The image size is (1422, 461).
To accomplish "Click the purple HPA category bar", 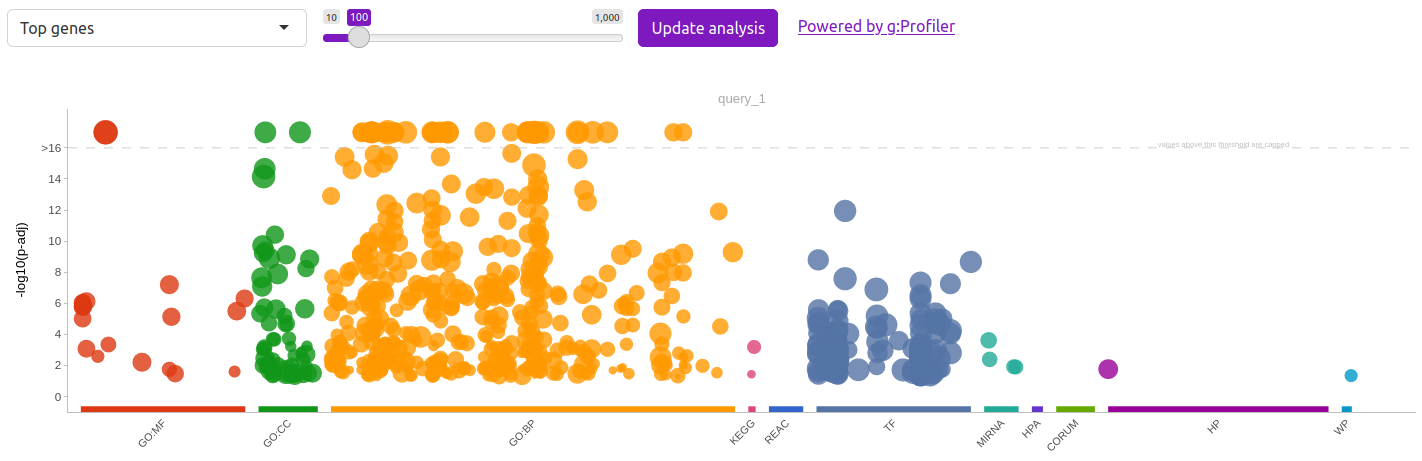I will [x=1037, y=409].
